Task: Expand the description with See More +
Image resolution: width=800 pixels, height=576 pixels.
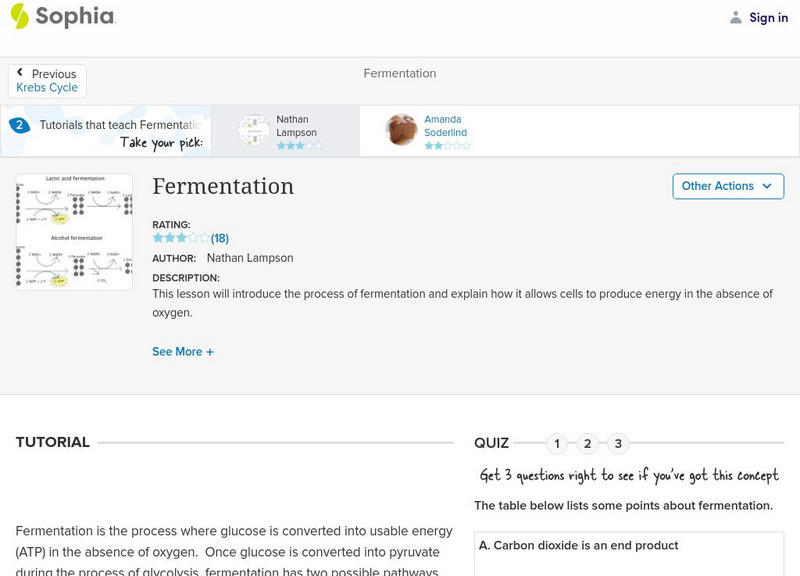Action: point(183,352)
